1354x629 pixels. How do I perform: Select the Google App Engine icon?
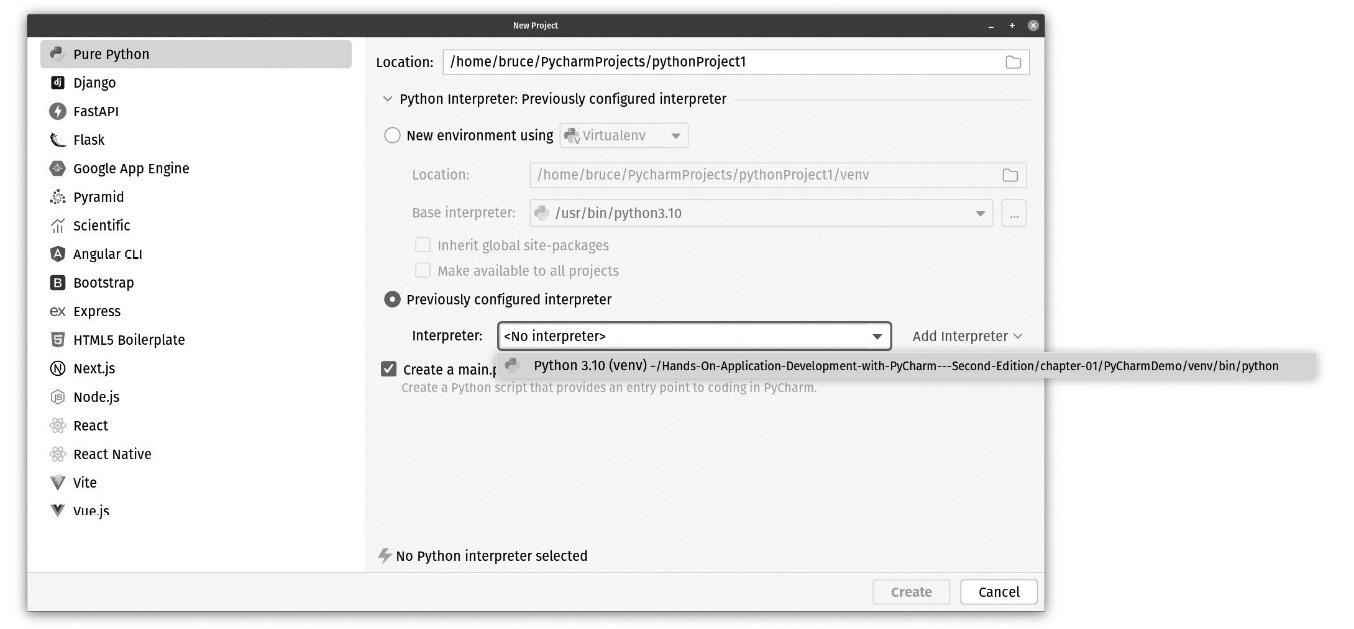(x=57, y=168)
